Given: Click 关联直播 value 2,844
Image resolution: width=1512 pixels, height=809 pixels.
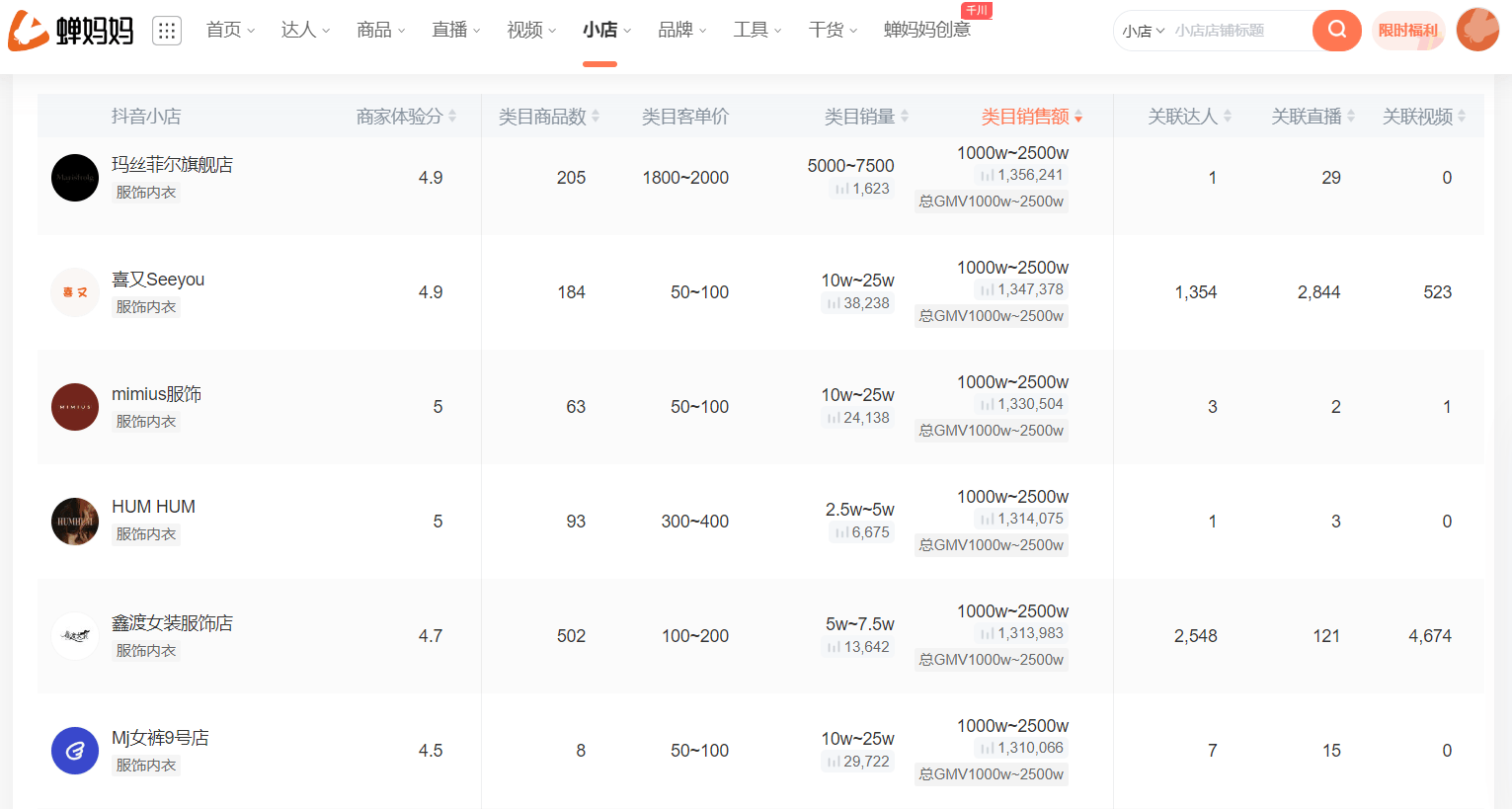Looking at the screenshot, I should (x=1318, y=292).
